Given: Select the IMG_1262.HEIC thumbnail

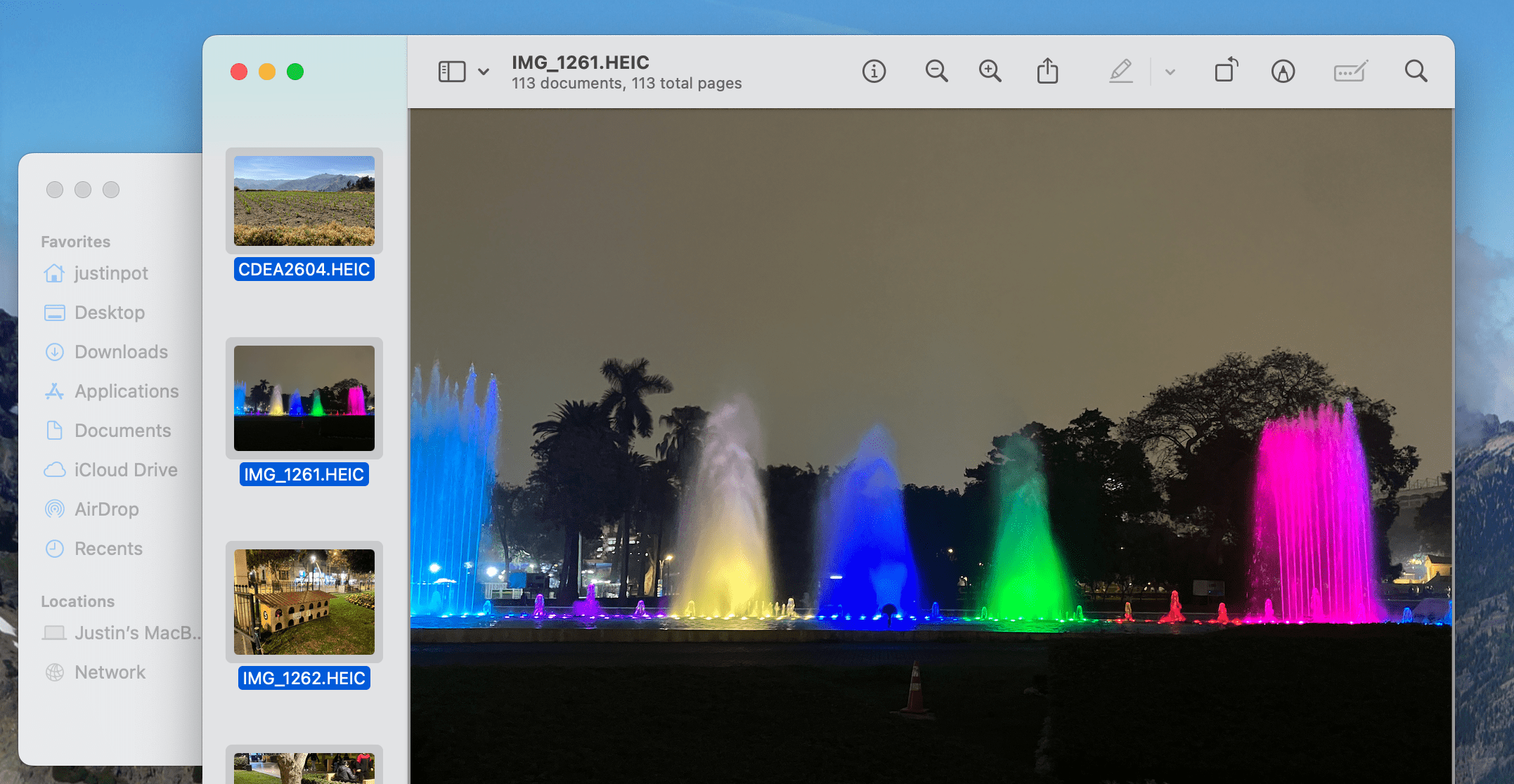Looking at the screenshot, I should (x=304, y=601).
